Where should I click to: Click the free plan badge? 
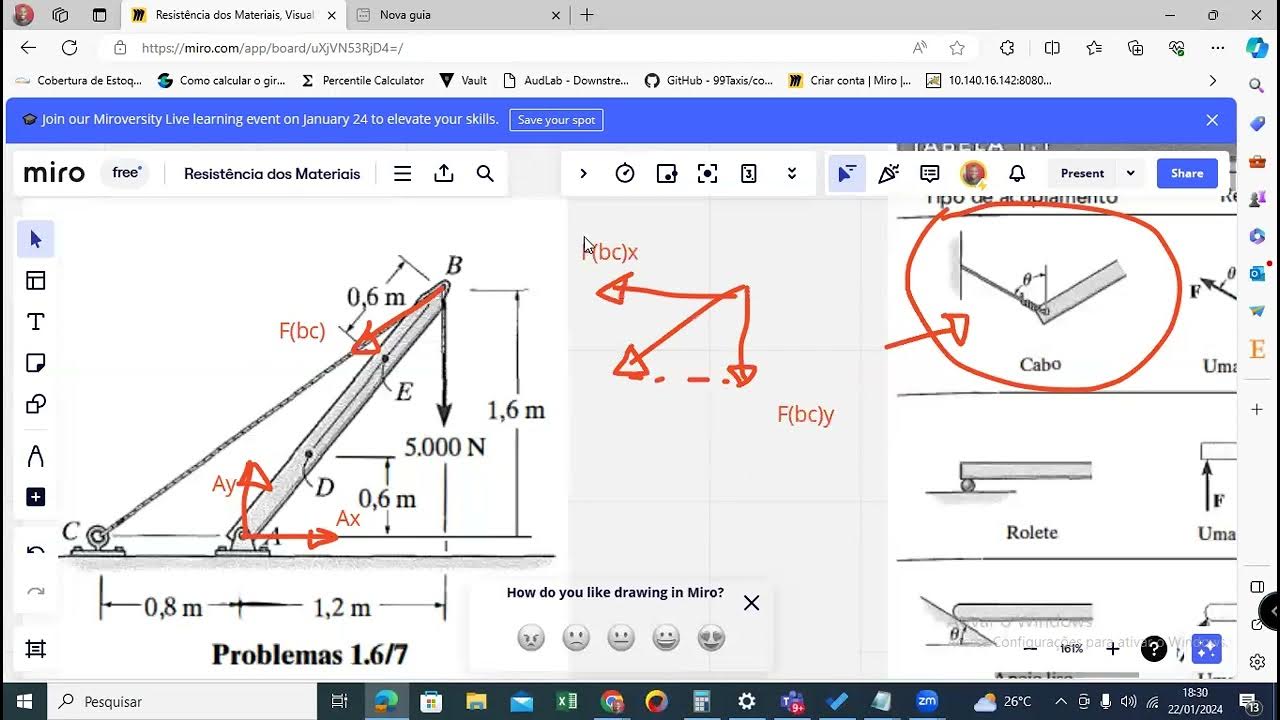[x=126, y=173]
